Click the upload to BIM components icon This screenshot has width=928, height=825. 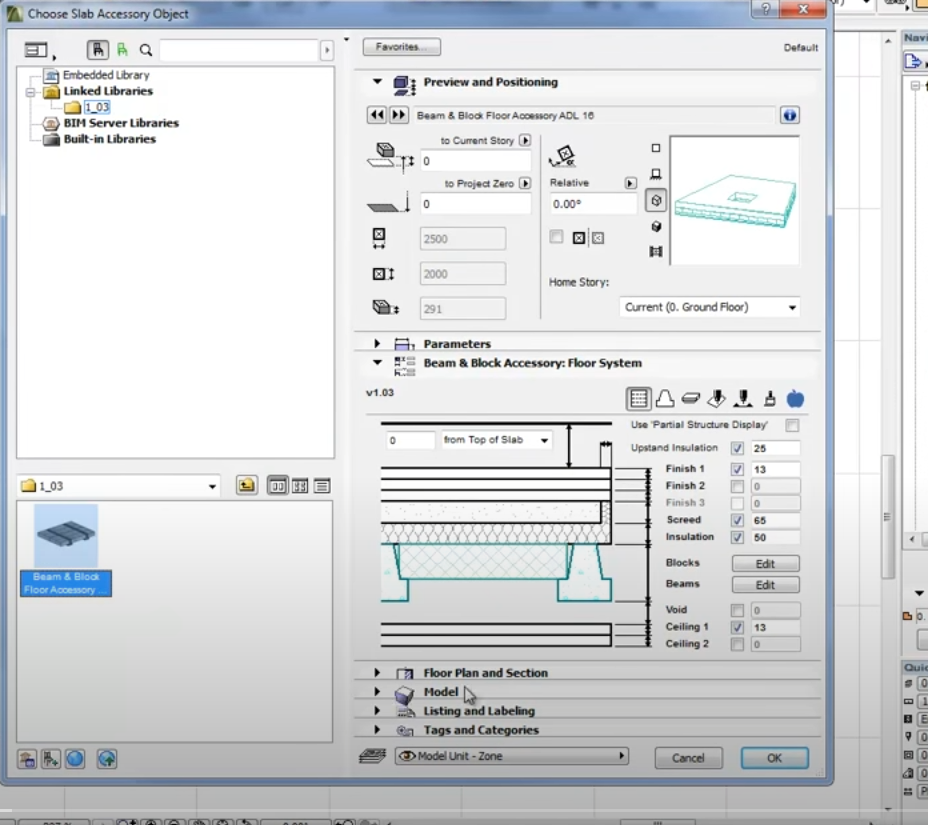point(107,759)
